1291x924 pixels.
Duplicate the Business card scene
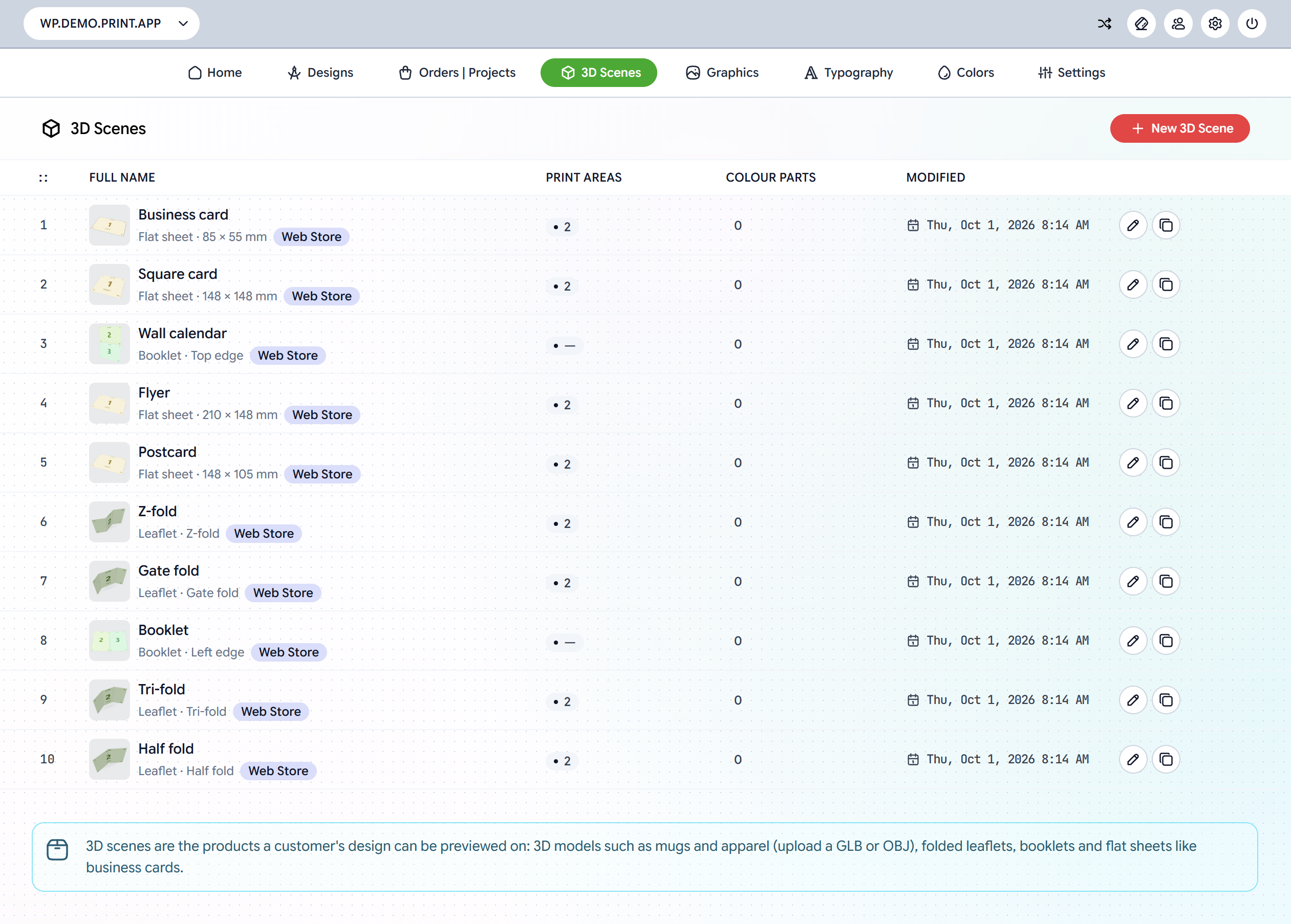point(1166,225)
